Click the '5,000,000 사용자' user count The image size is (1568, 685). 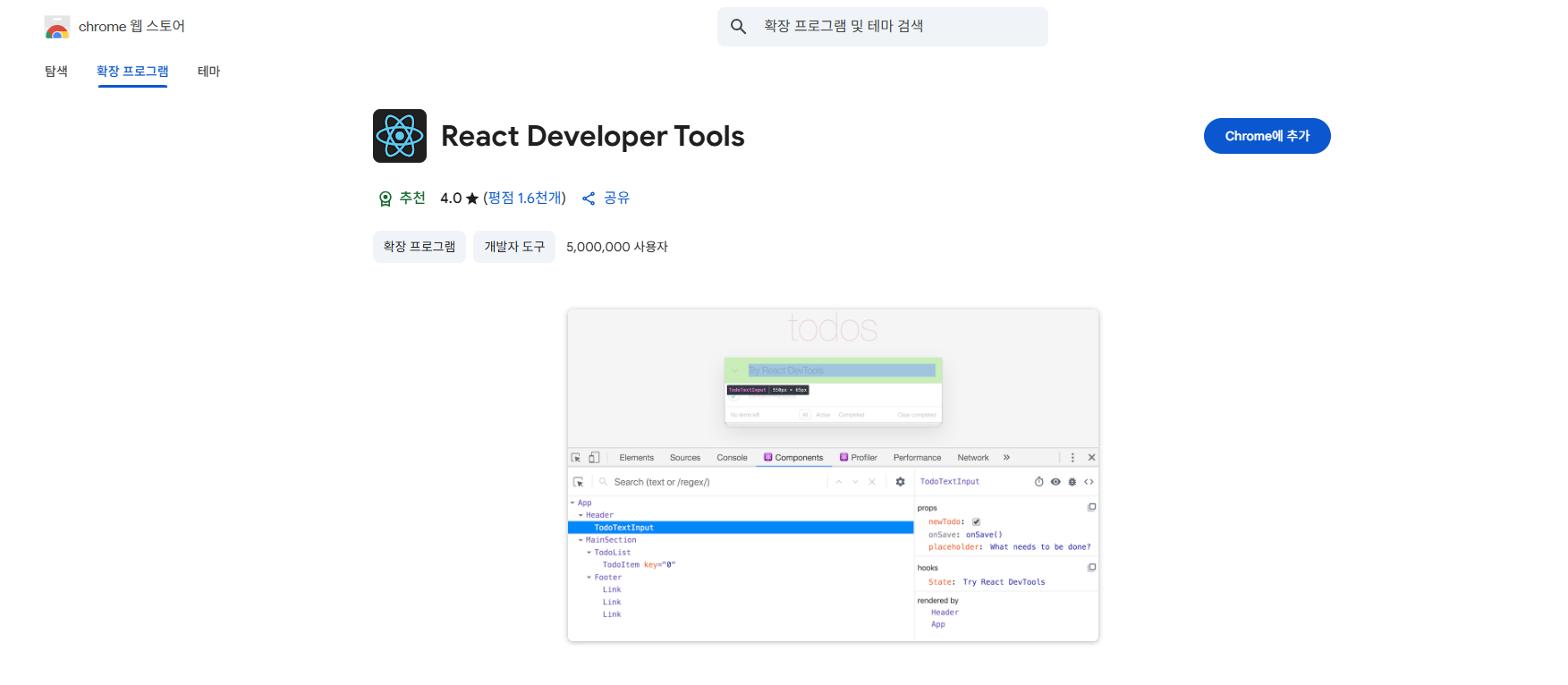pos(617,247)
